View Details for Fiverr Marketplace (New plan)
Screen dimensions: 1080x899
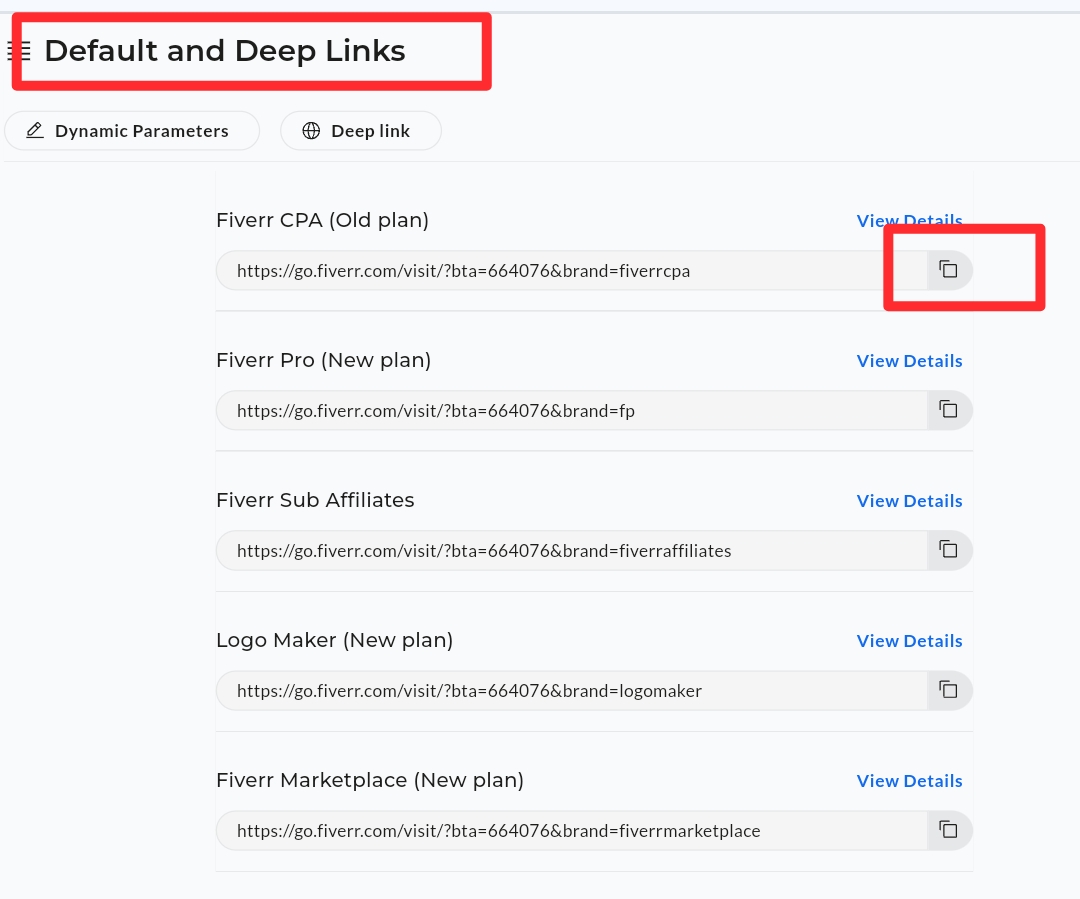[909, 781]
